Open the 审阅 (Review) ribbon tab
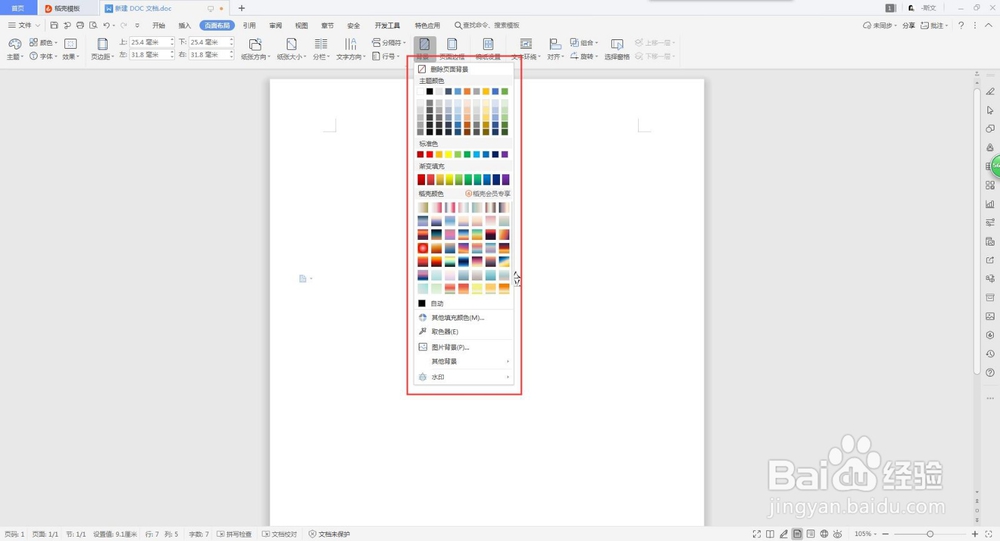The height and width of the screenshot is (541, 1000). [x=276, y=26]
